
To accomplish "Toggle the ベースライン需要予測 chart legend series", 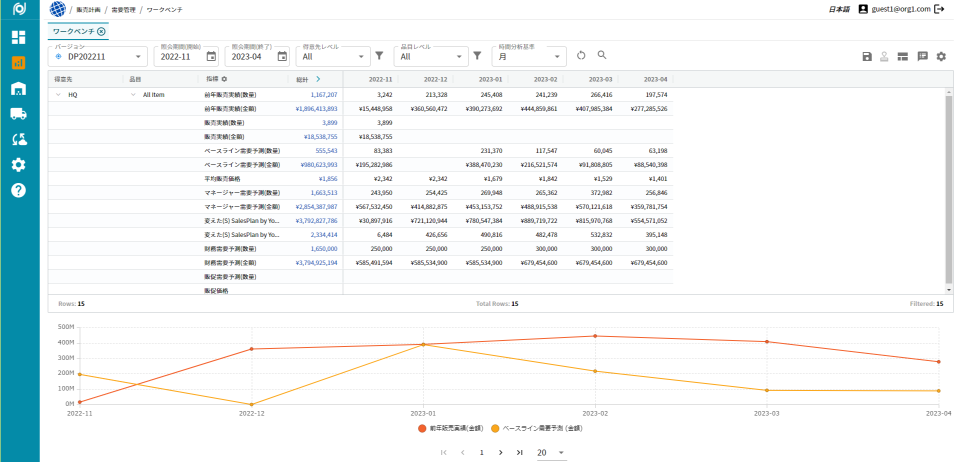I will point(541,427).
